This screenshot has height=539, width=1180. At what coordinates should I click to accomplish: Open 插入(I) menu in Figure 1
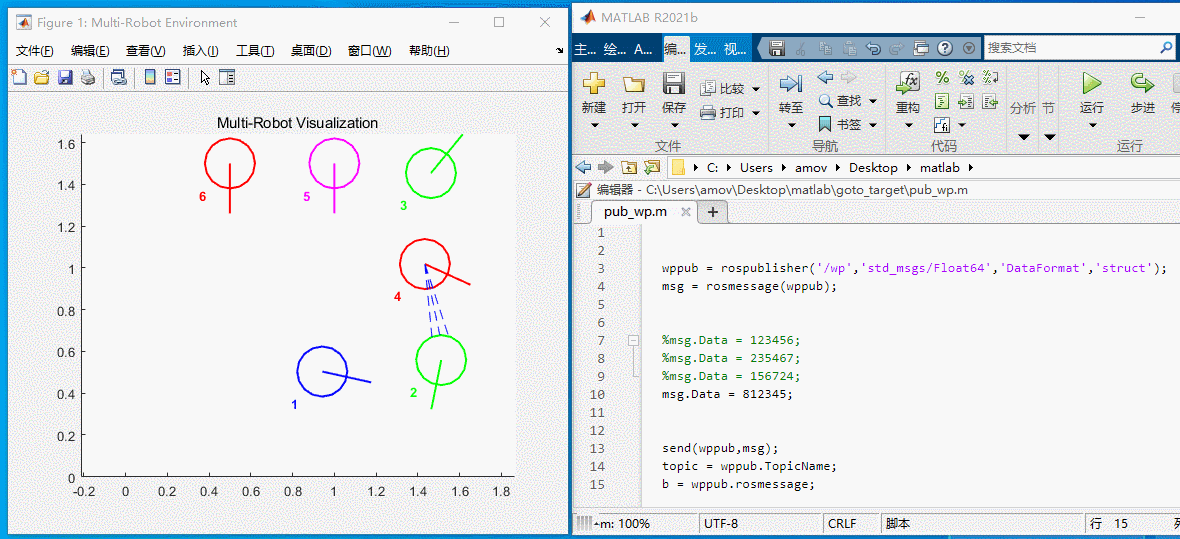point(200,50)
